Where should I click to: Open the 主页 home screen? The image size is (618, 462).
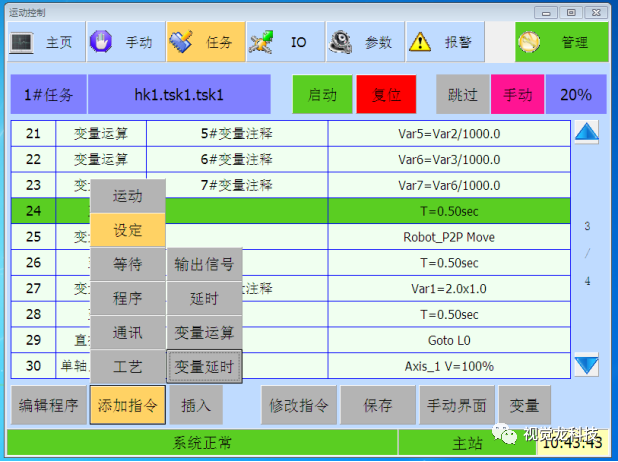point(44,43)
